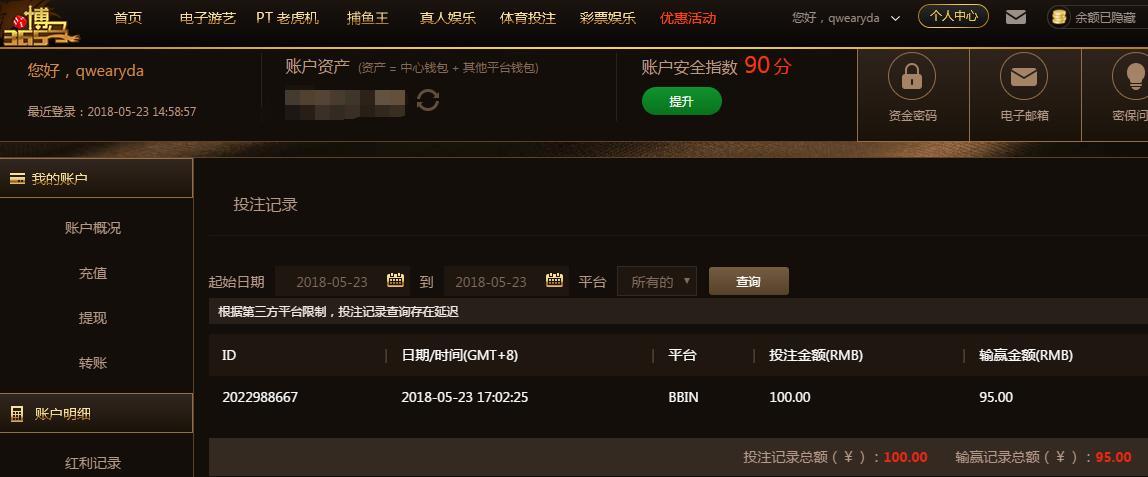Viewport: 1148px width, 477px height.
Task: Open the mail envelope icon in header
Action: pyautogui.click(x=1015, y=17)
